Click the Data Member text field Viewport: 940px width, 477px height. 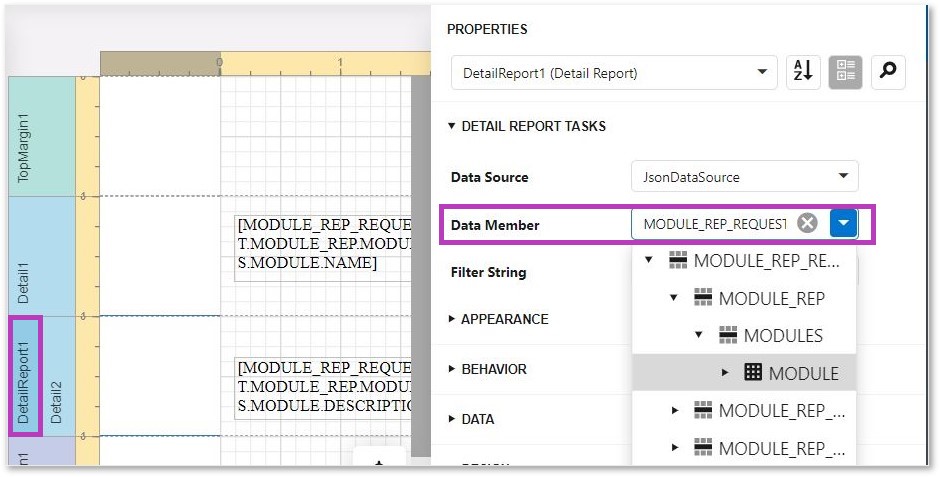click(713, 223)
